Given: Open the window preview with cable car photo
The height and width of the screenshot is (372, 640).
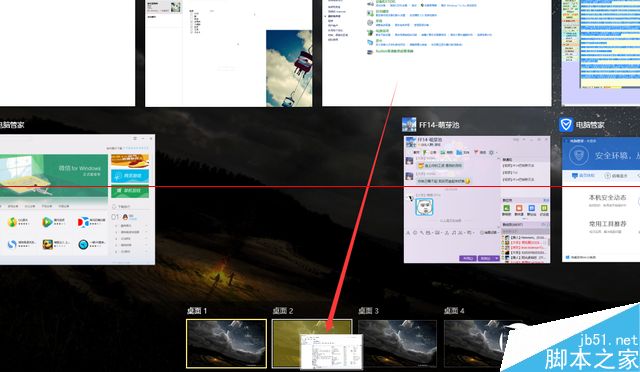Looking at the screenshot, I should [229, 53].
